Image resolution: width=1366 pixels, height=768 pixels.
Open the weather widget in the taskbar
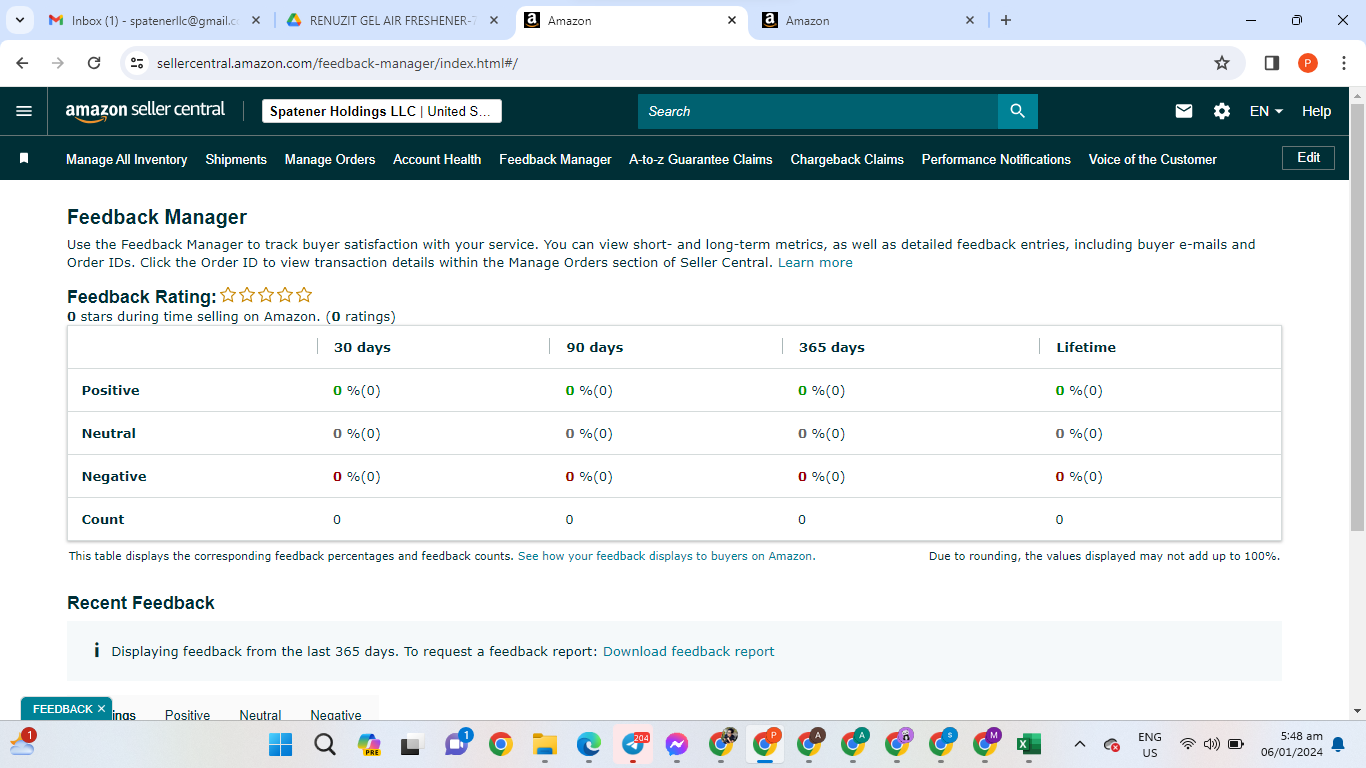click(22, 742)
